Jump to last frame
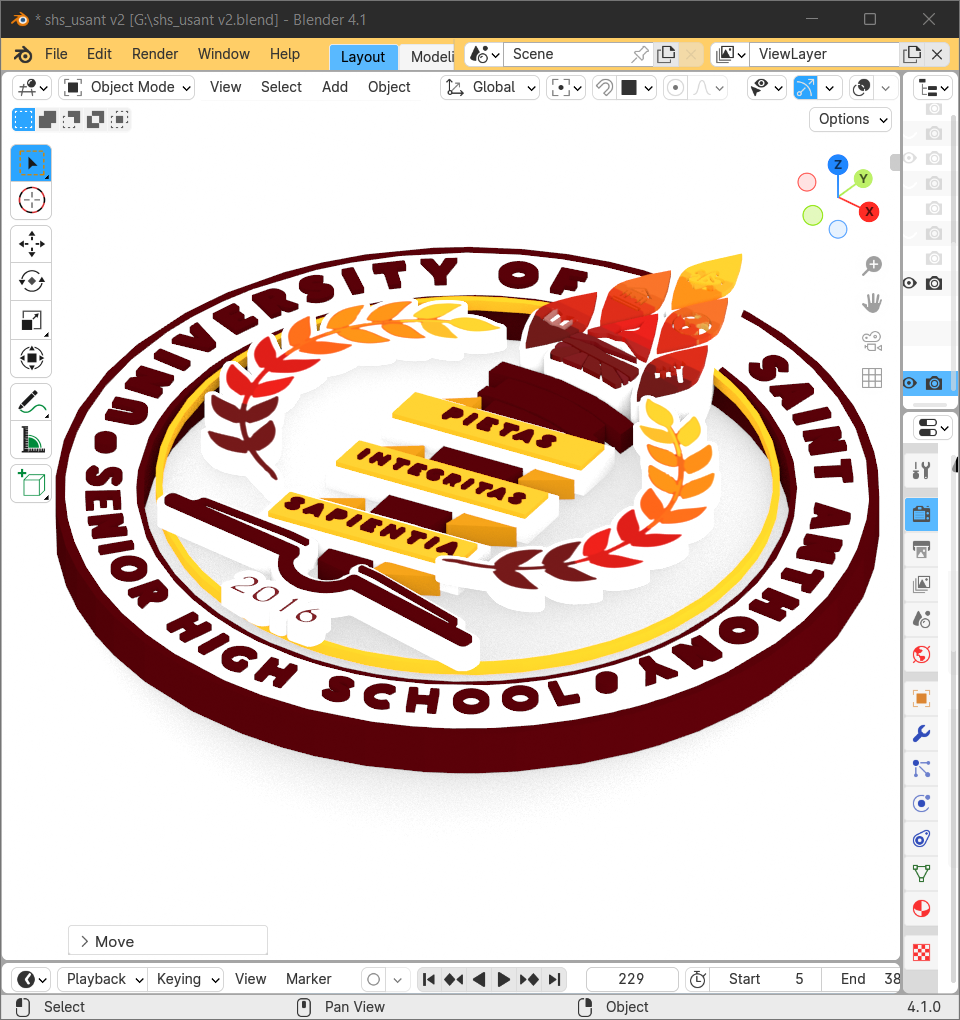This screenshot has width=960, height=1020. coord(554,979)
